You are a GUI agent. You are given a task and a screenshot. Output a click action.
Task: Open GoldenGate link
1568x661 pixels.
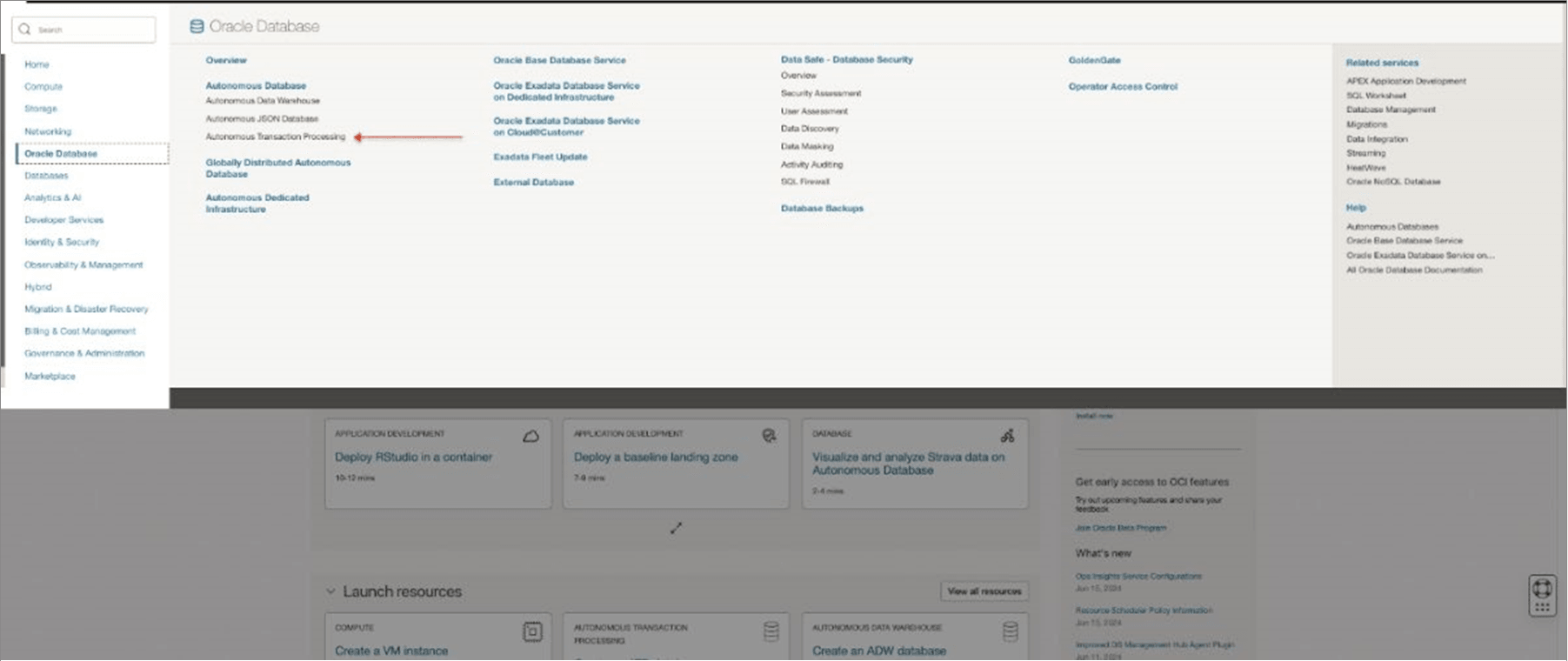(1094, 60)
